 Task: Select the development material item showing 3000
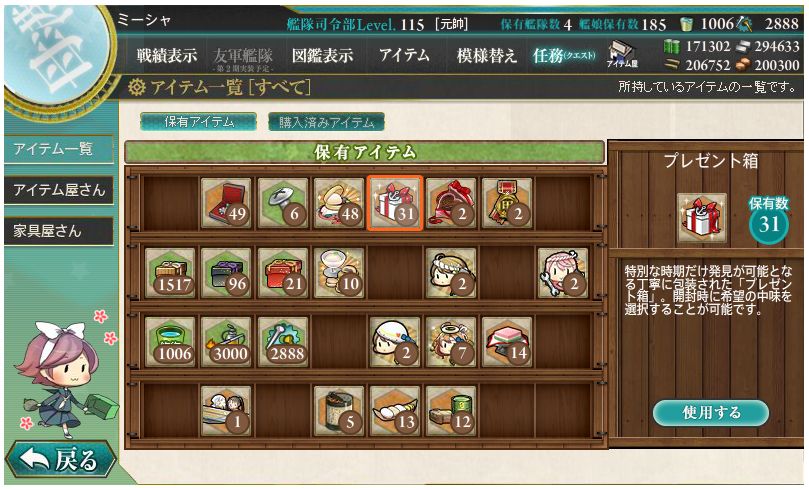(226, 342)
